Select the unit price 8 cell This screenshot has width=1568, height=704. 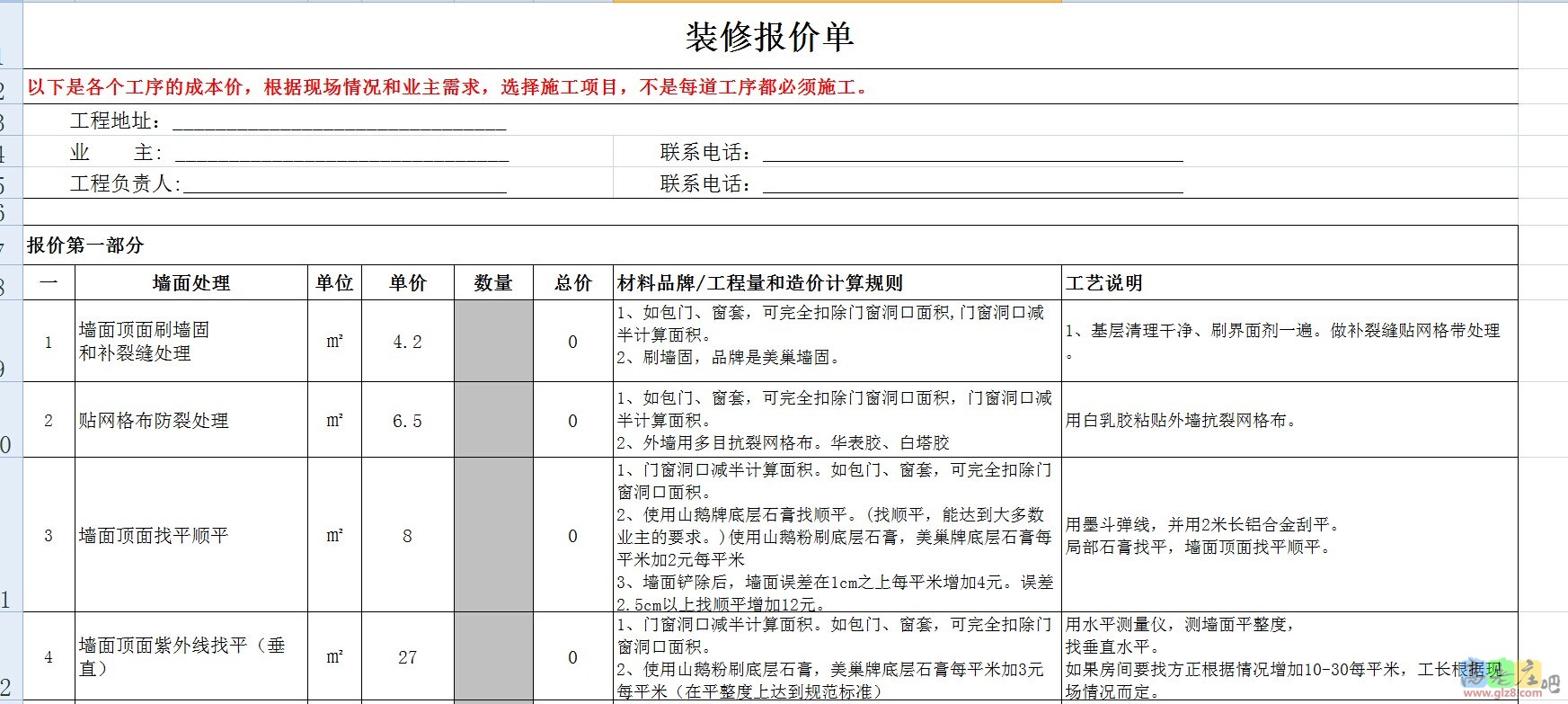point(407,535)
